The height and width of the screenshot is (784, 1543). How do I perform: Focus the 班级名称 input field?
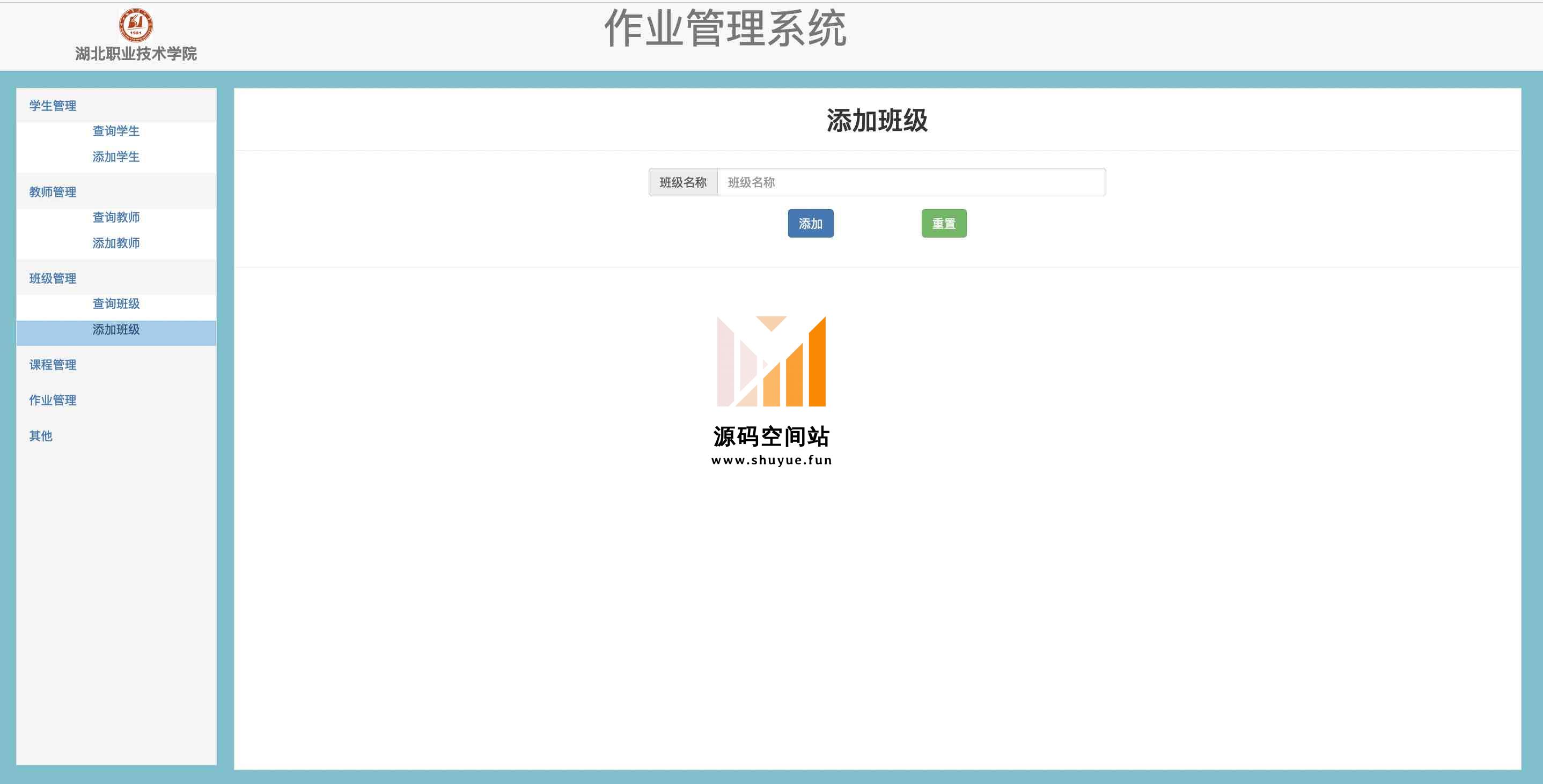[x=912, y=182]
